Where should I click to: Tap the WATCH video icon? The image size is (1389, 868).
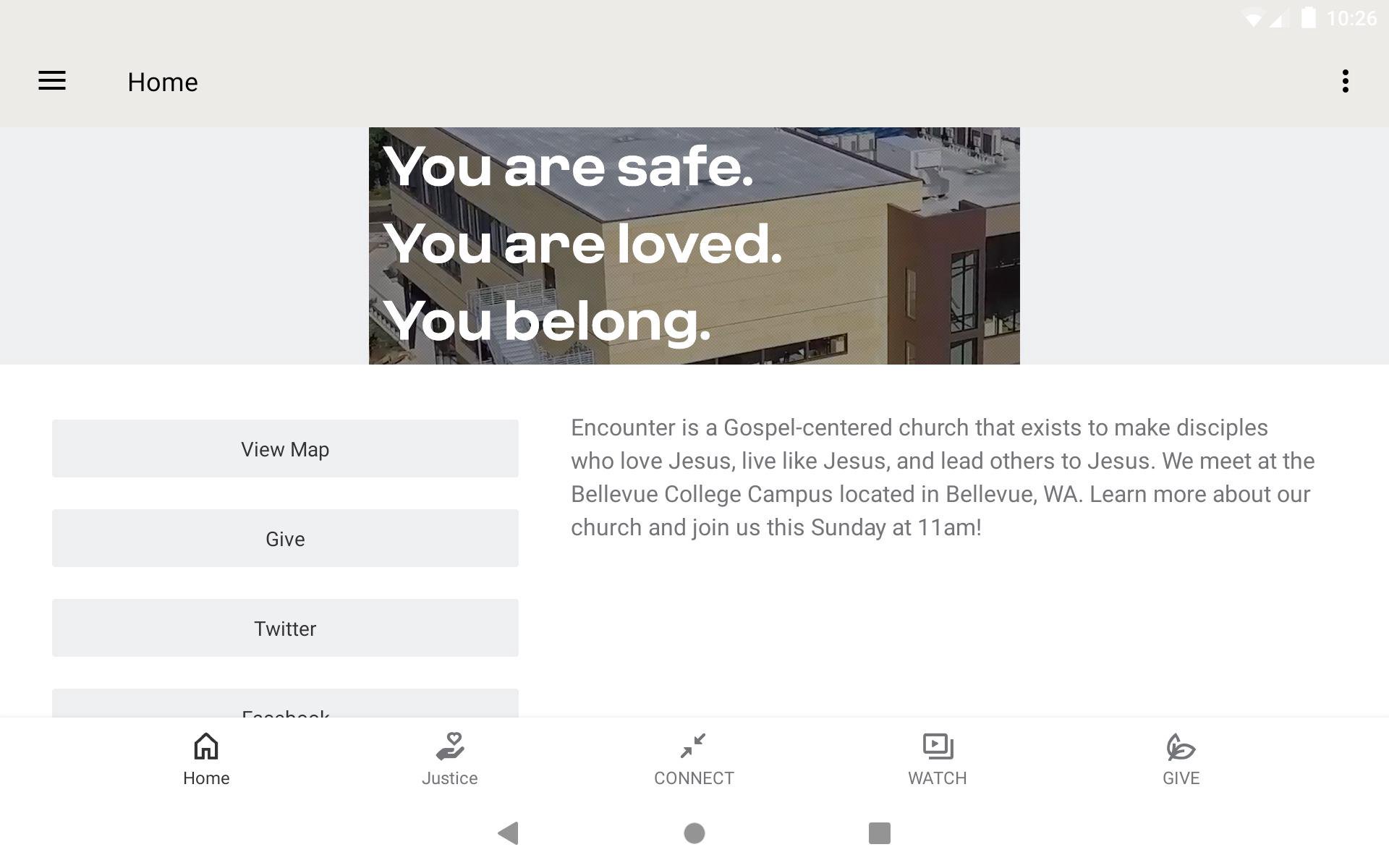pos(938,746)
